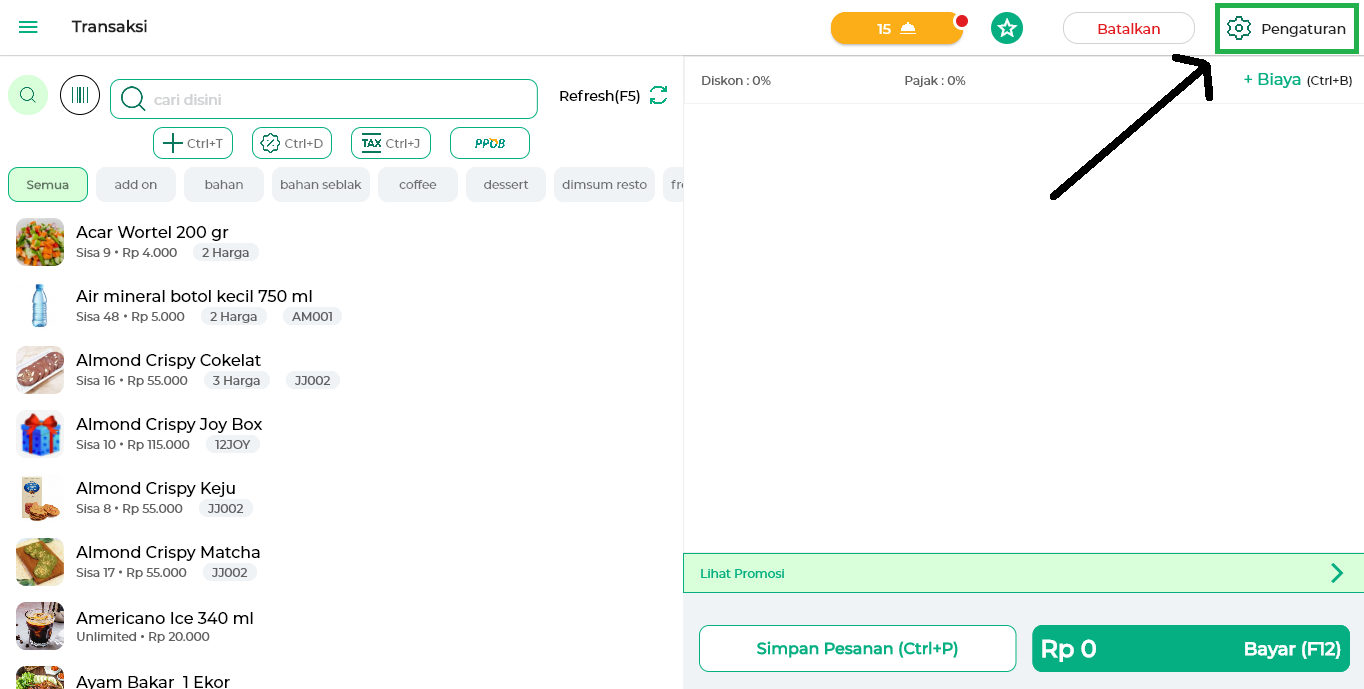Select Acar Wortel 200 gr item name

pos(152,232)
